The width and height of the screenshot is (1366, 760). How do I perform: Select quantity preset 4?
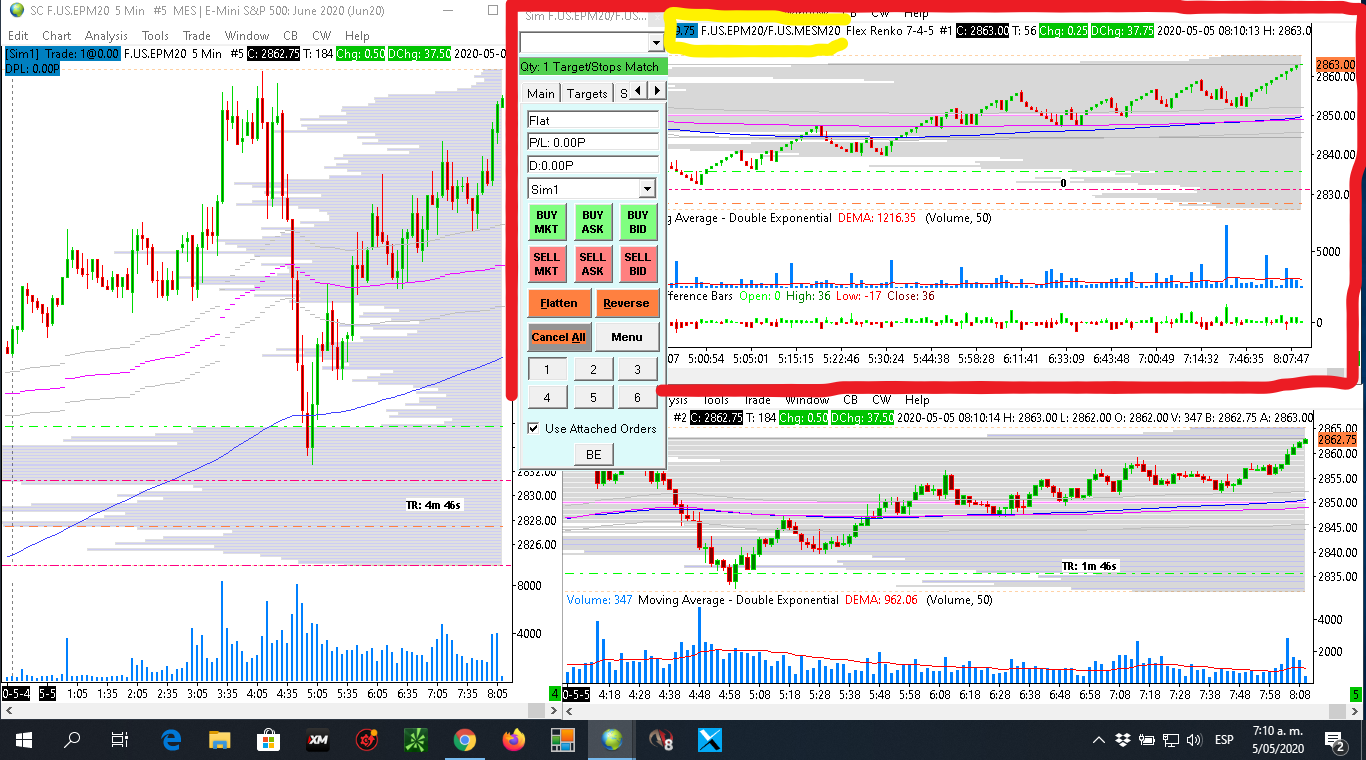[547, 398]
